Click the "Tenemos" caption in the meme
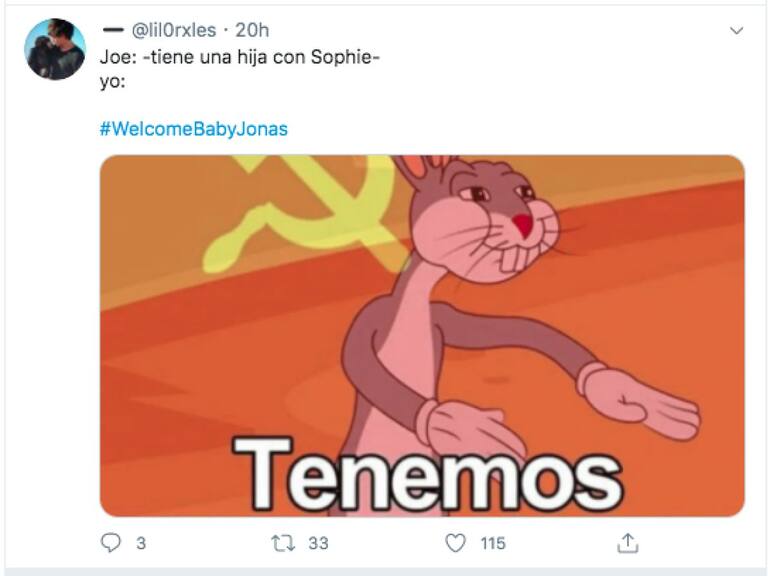 427,475
